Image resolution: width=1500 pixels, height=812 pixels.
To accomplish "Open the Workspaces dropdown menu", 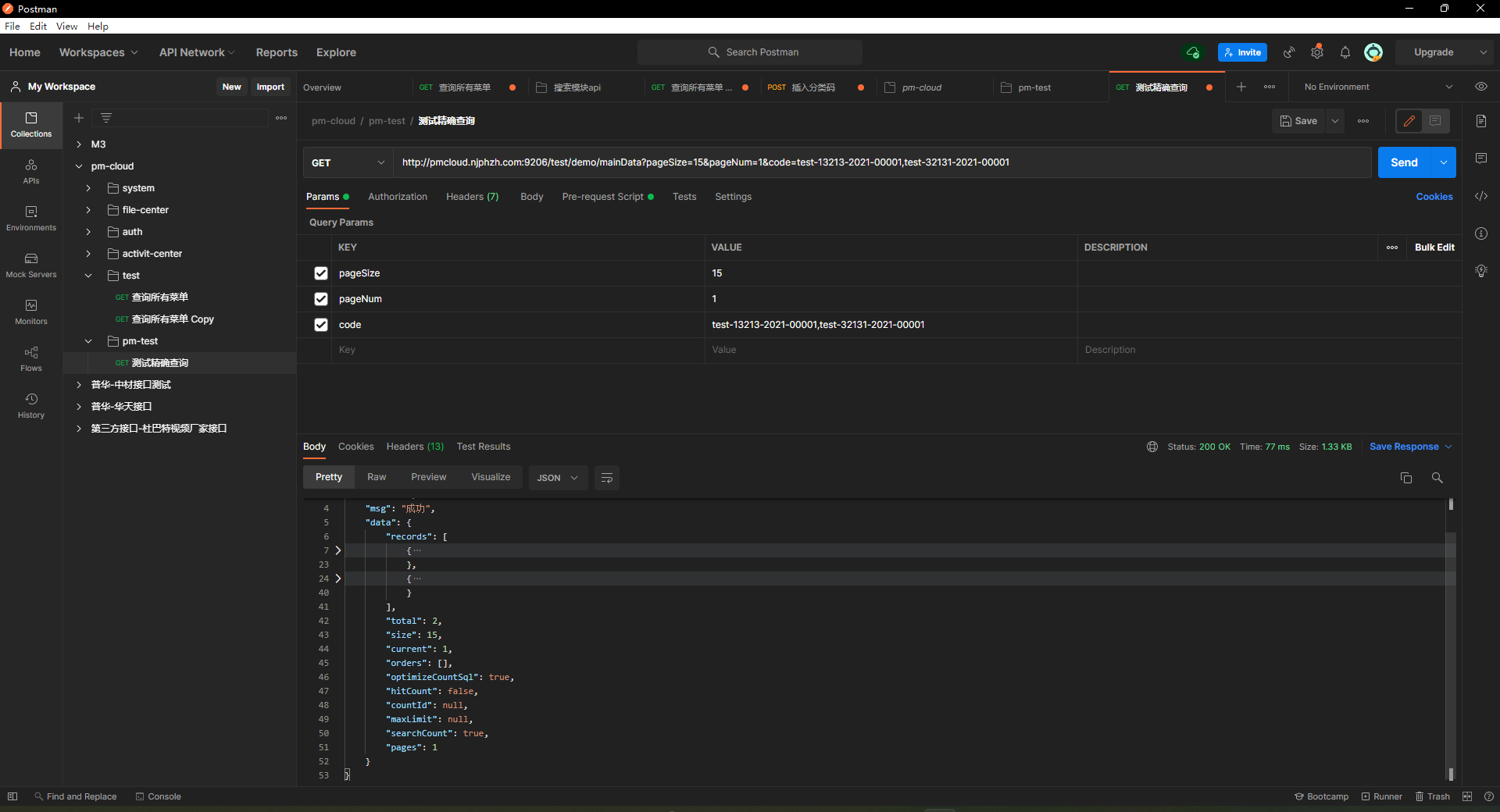I will [98, 52].
